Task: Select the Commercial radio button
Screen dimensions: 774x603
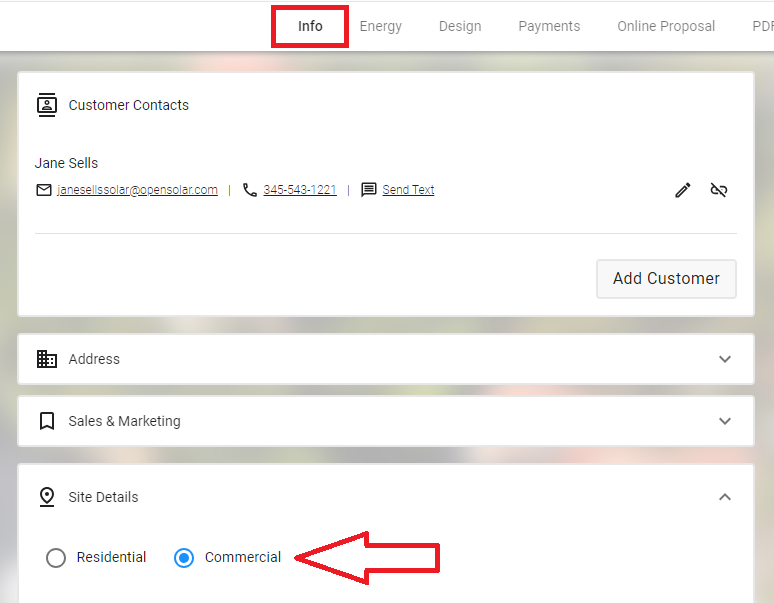Action: point(184,558)
